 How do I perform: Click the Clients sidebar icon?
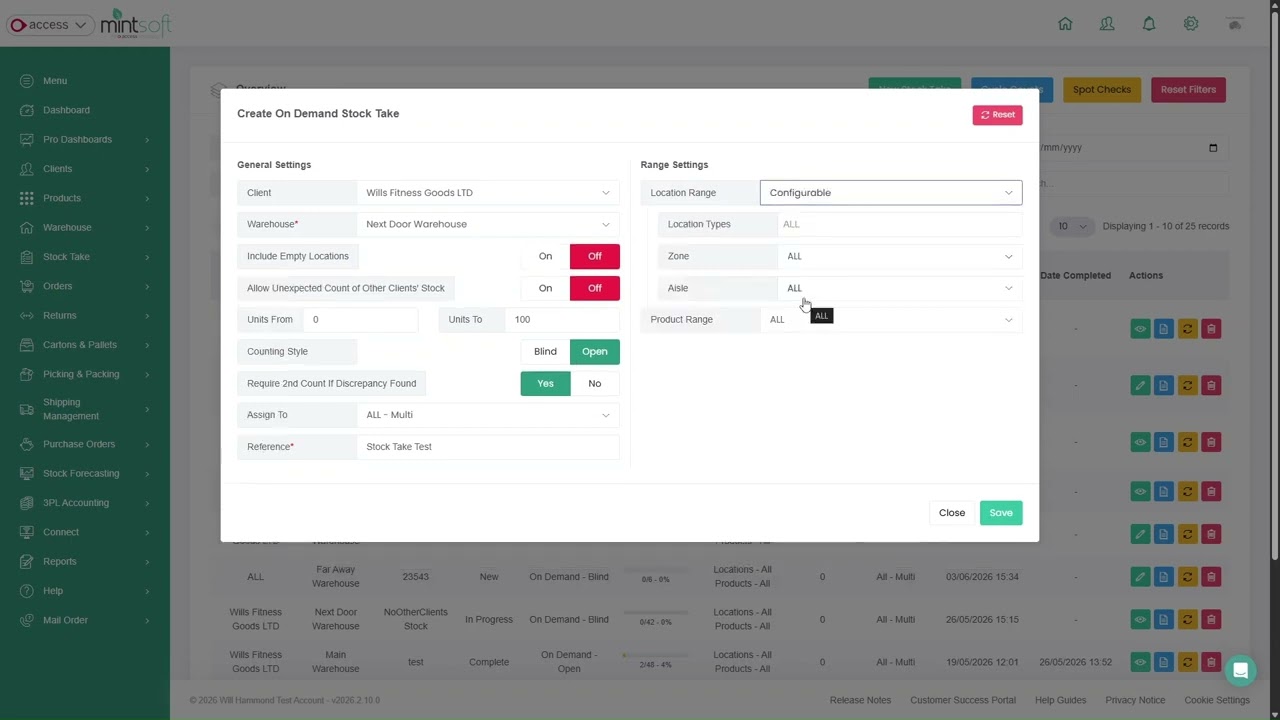[26, 169]
